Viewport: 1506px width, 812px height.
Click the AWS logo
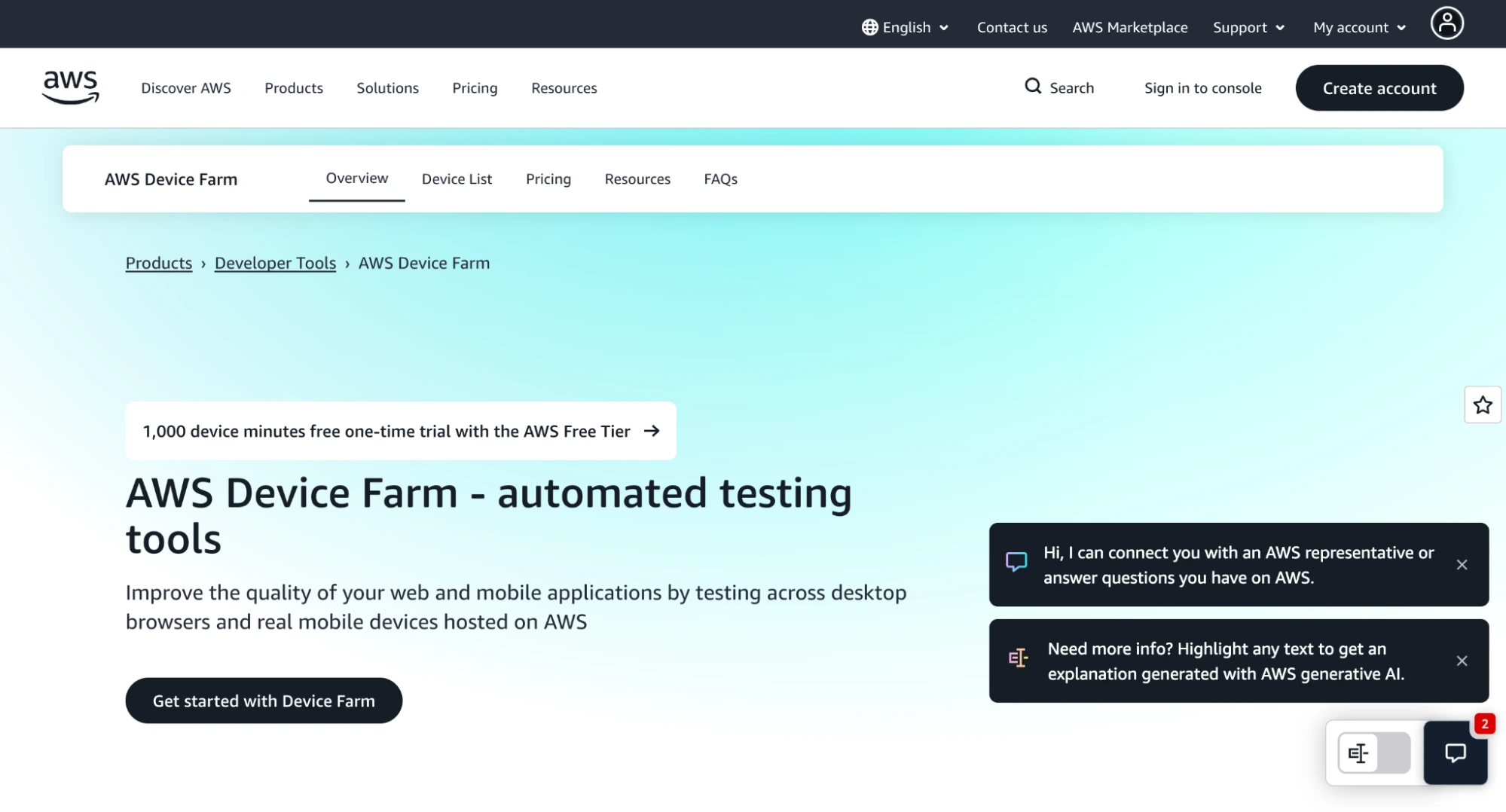tap(71, 87)
